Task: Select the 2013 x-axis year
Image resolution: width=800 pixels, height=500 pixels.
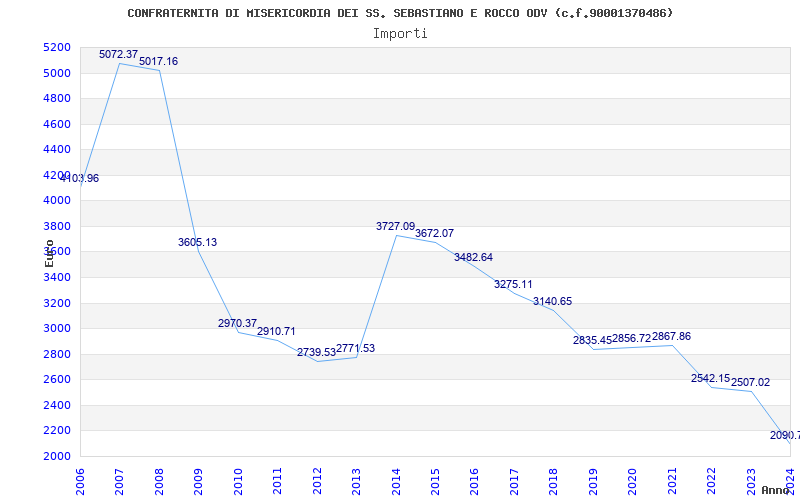Action: 356,482
